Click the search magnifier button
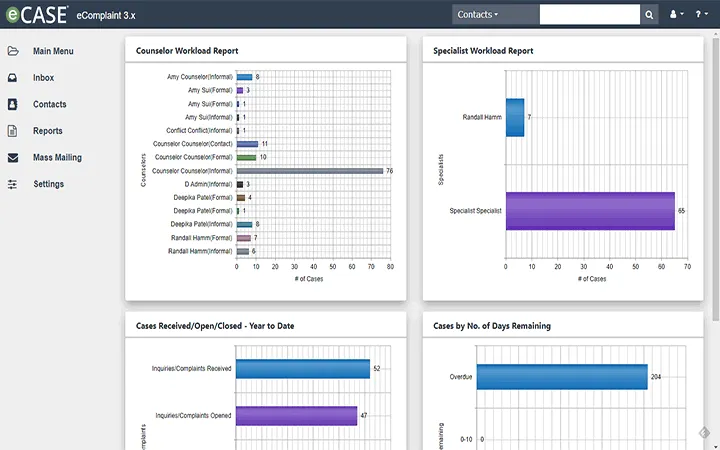The height and width of the screenshot is (450, 720). (649, 15)
